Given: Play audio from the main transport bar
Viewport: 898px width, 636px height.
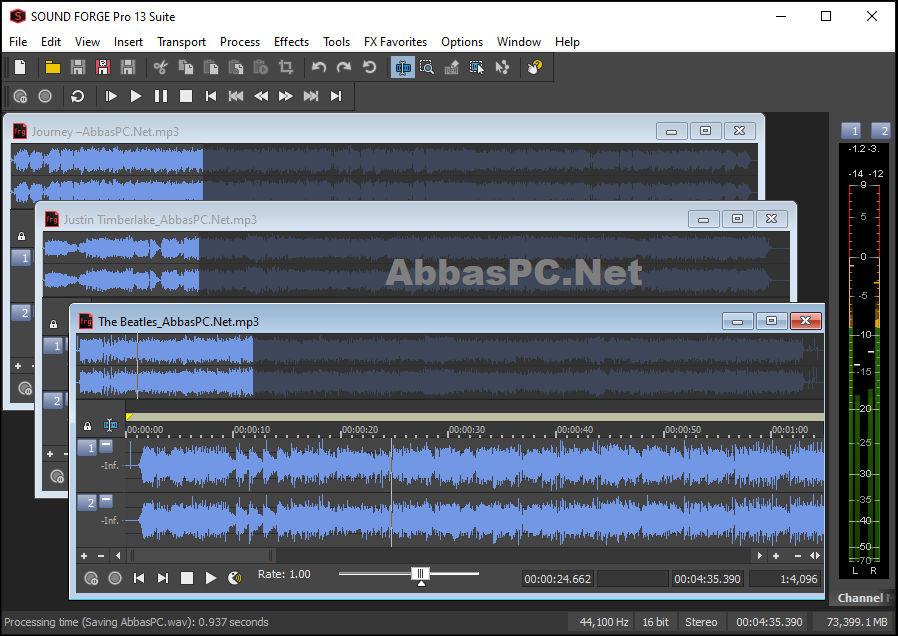Looking at the screenshot, I should (x=136, y=96).
